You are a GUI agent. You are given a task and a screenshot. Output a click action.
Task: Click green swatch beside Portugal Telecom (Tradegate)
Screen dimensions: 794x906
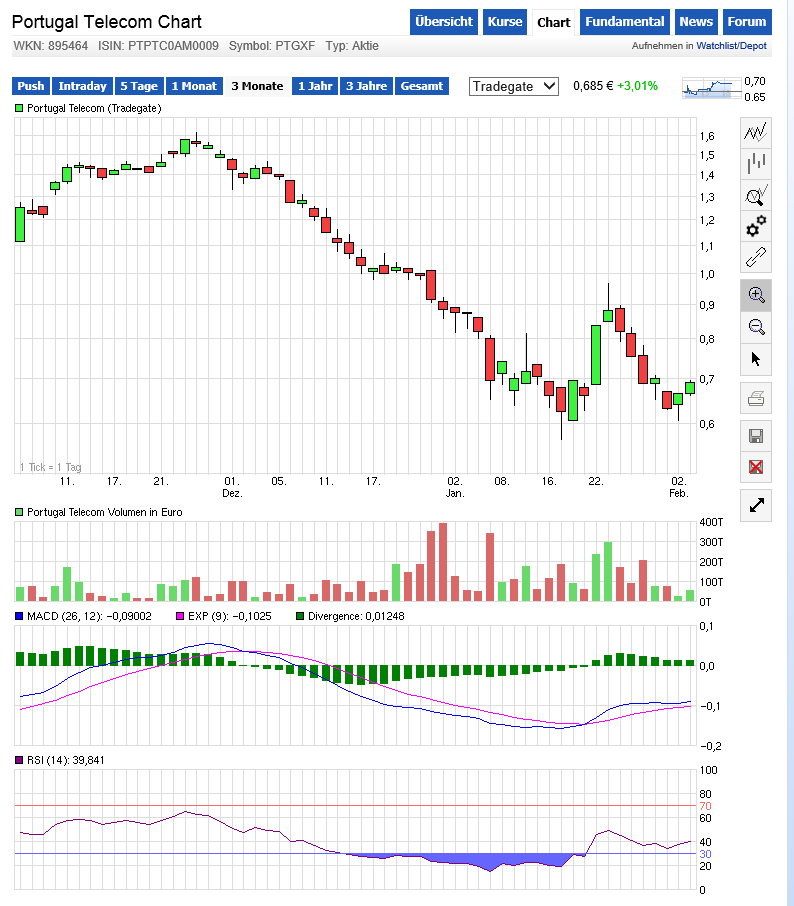coord(19,108)
